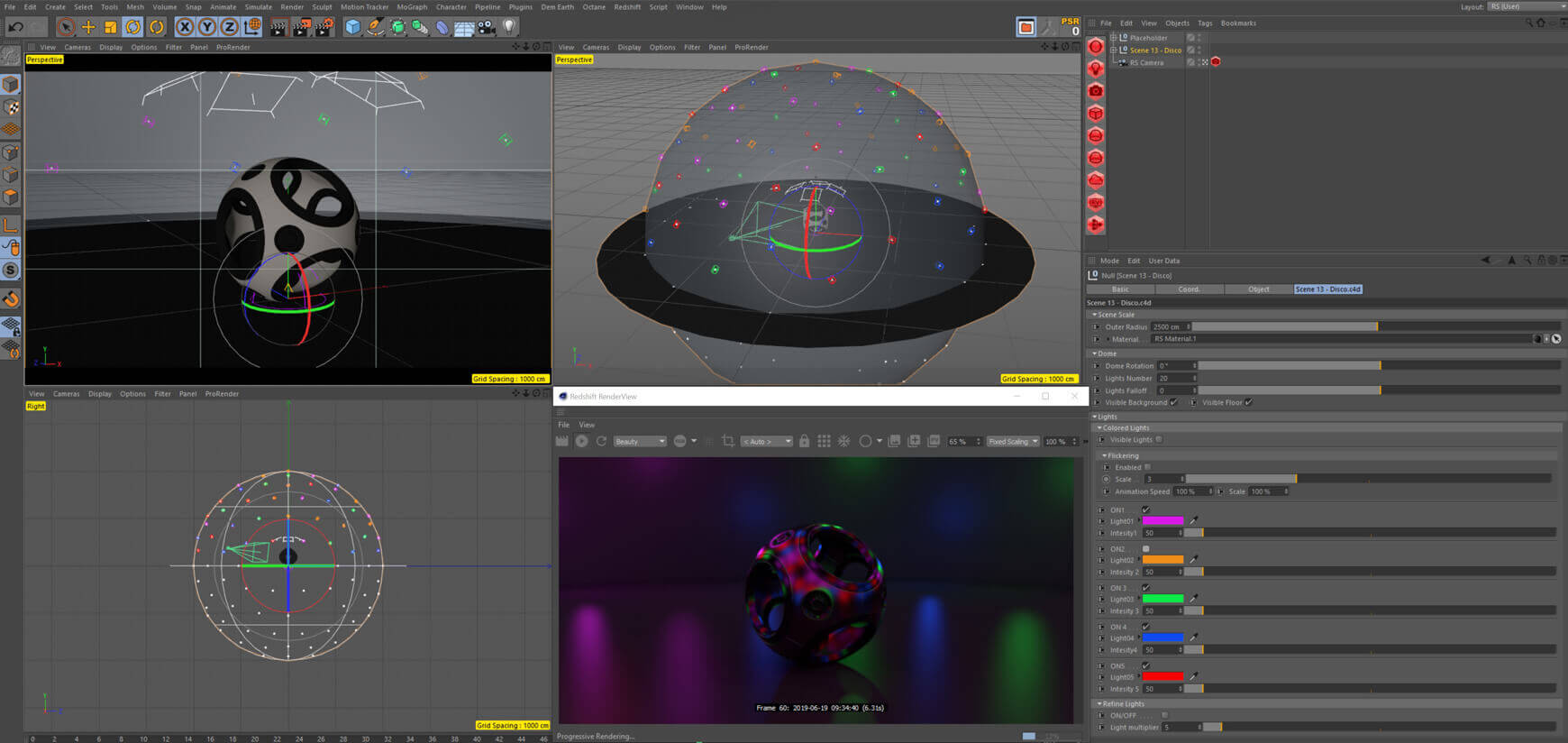Click the lock icon in Redshift RenderView

[804, 441]
